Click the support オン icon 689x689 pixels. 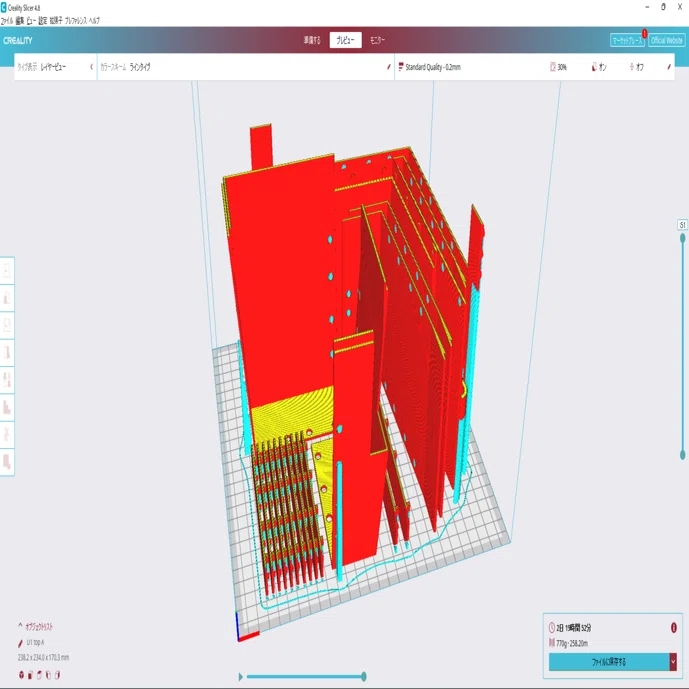[594, 67]
